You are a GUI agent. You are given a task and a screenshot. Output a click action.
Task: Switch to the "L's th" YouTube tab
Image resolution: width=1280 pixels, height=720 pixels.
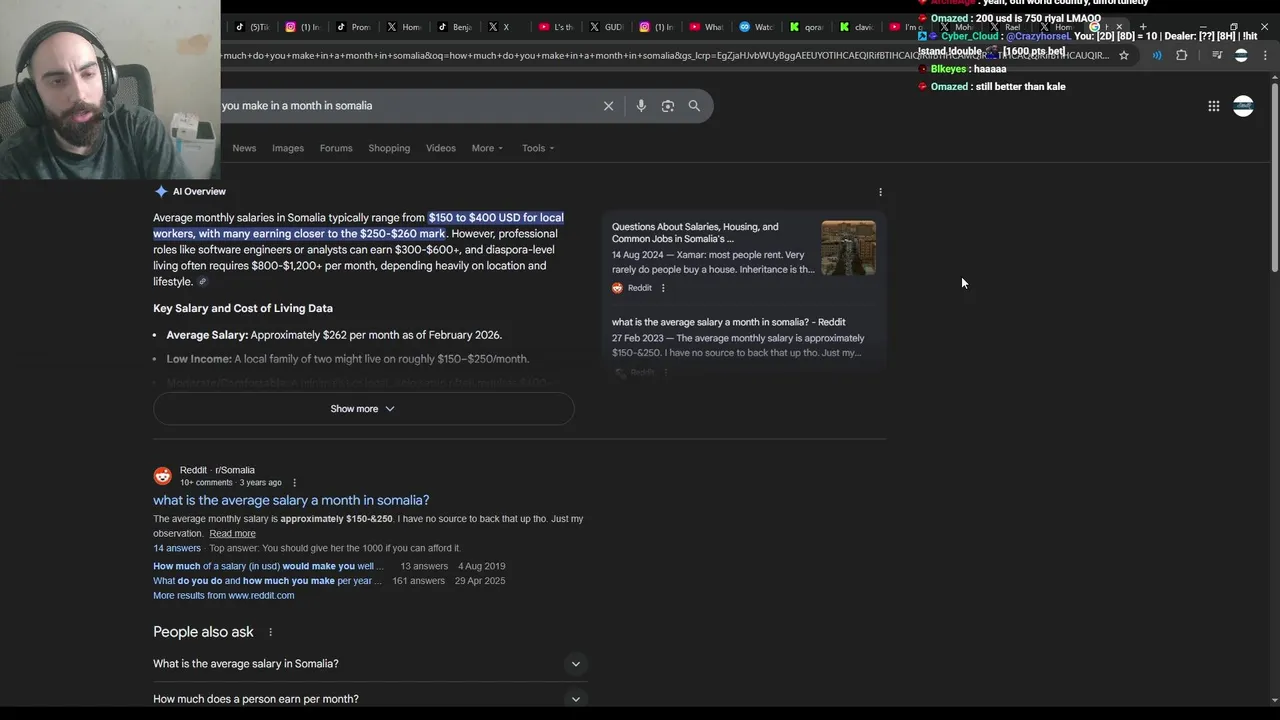click(557, 27)
